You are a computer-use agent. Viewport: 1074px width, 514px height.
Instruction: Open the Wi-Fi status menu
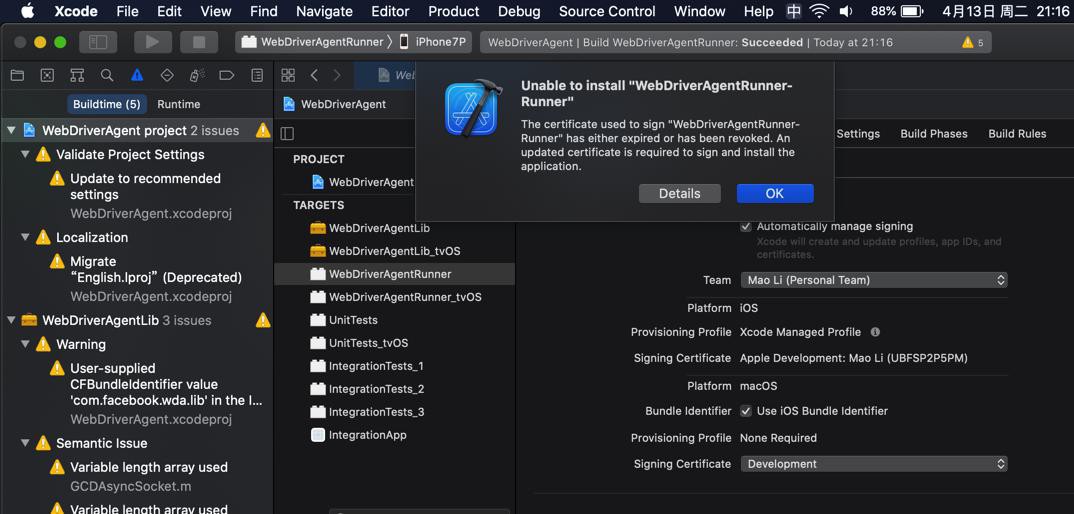(818, 11)
